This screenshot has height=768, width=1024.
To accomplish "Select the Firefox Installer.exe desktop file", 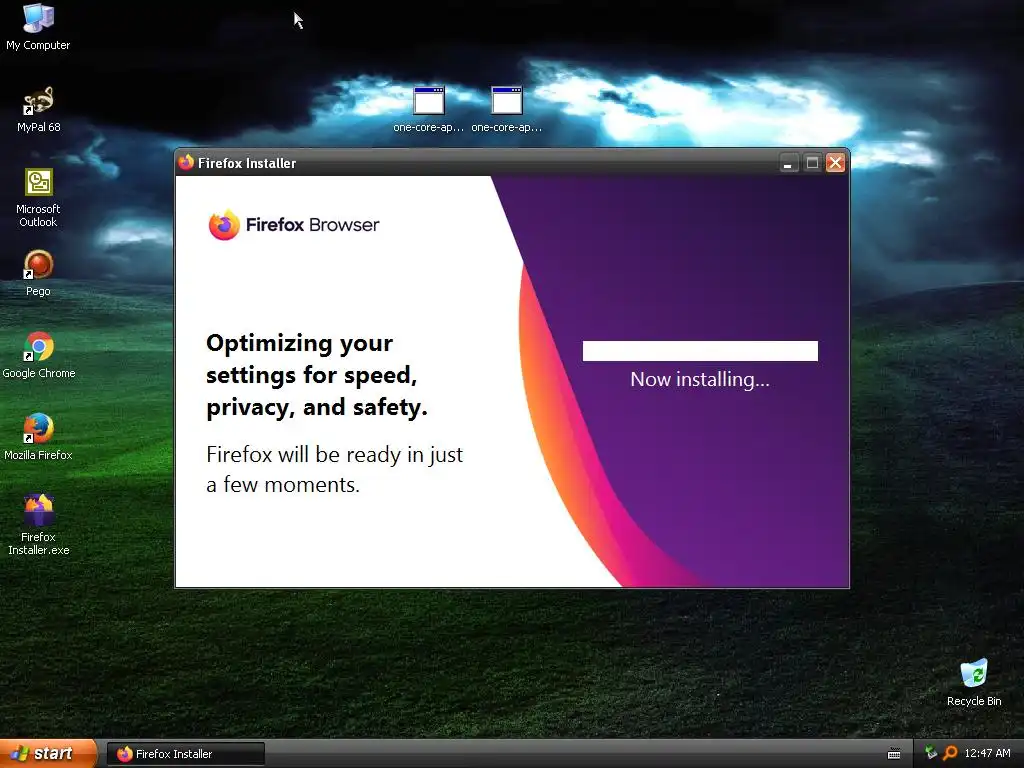I will (x=38, y=525).
